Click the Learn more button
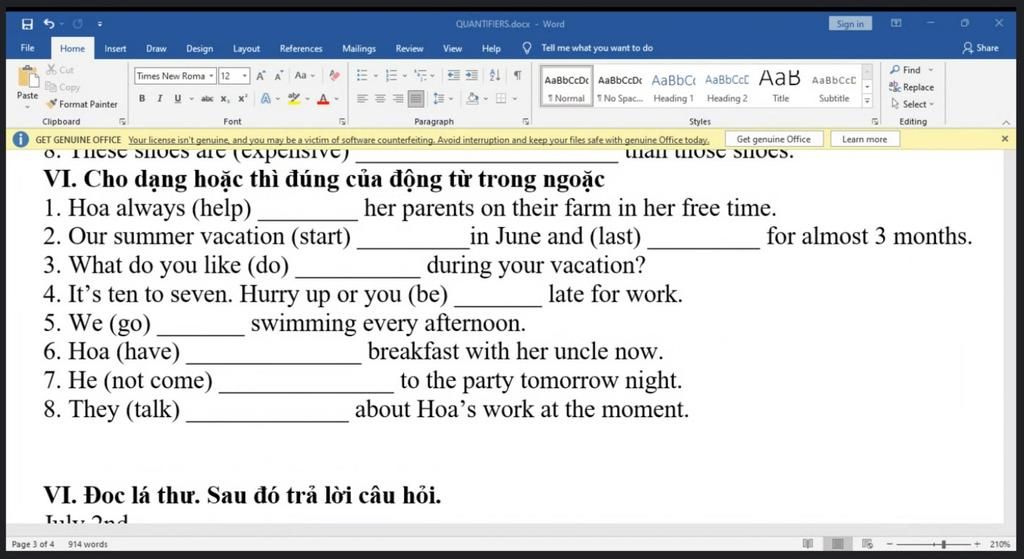This screenshot has height=559, width=1024. click(x=864, y=139)
